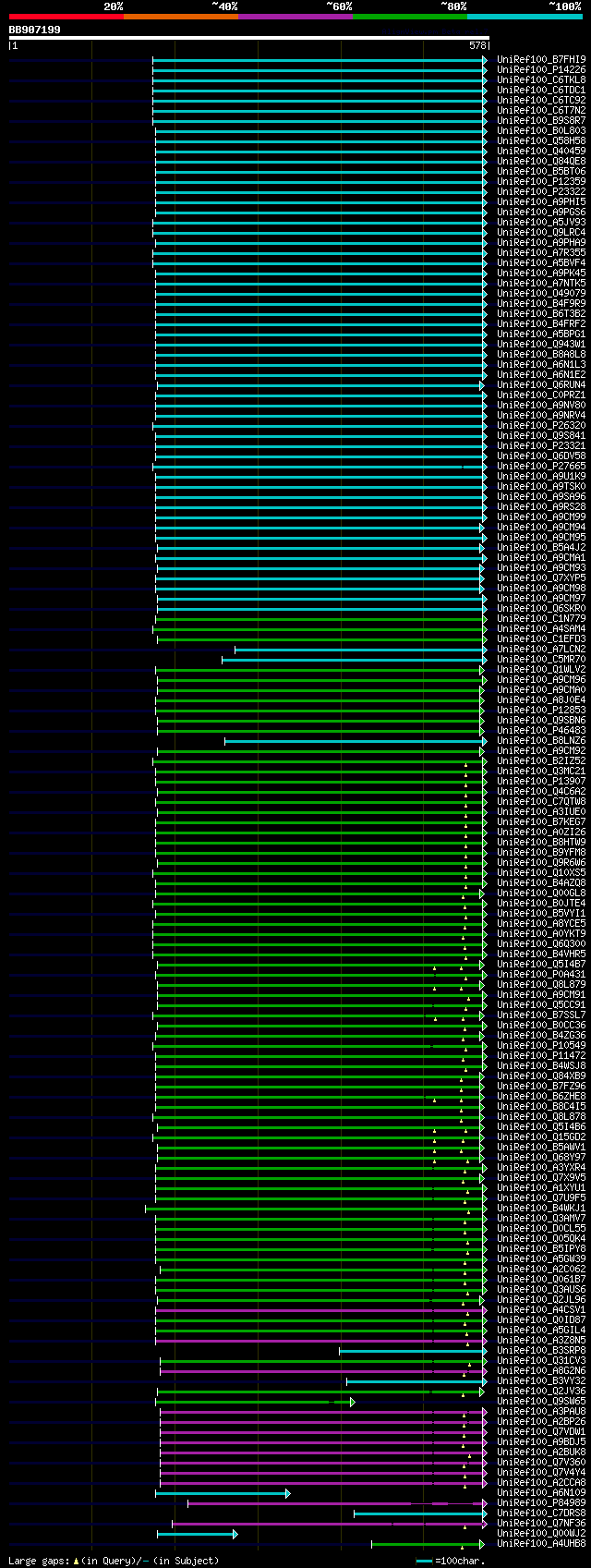
Task: Click the query end position 578
Action: [x=477, y=44]
